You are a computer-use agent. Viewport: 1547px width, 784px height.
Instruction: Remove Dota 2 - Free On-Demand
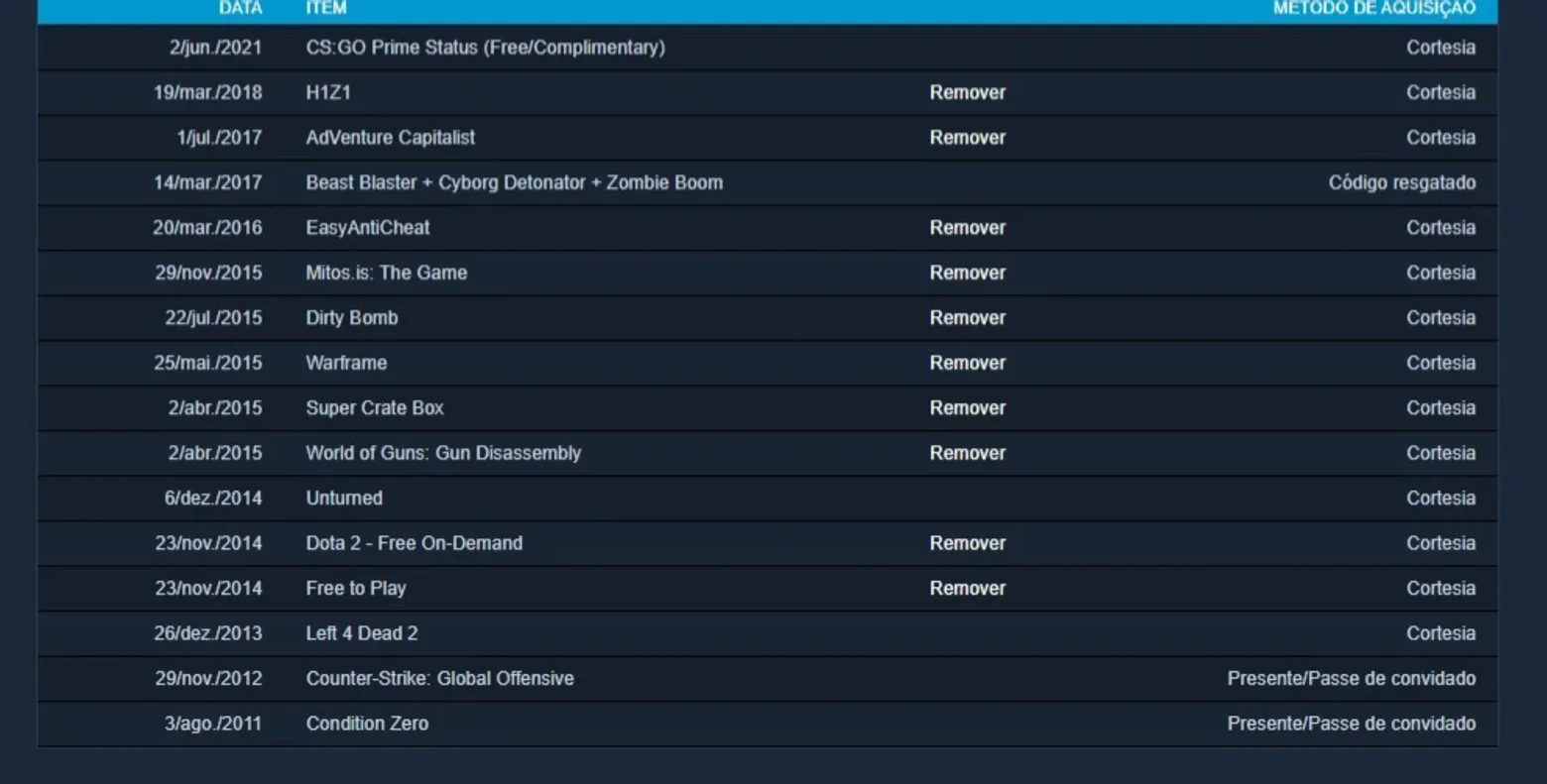(x=967, y=543)
